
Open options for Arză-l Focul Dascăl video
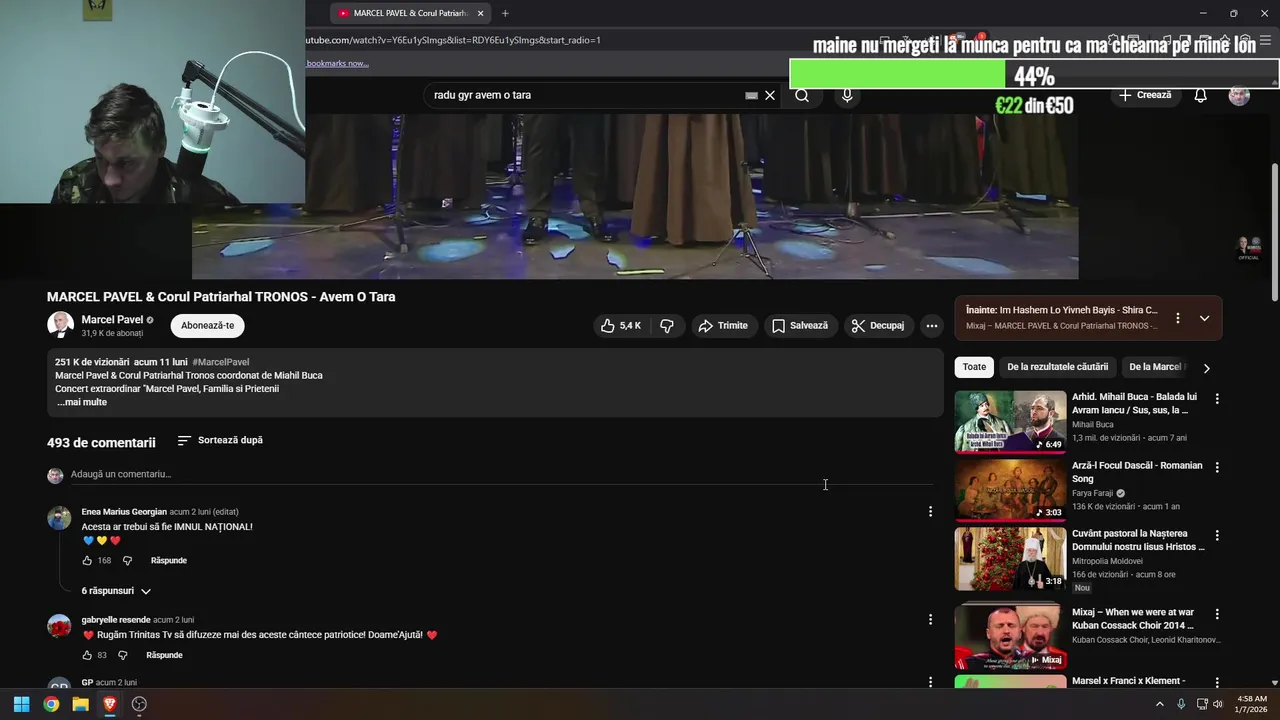tap(1217, 467)
